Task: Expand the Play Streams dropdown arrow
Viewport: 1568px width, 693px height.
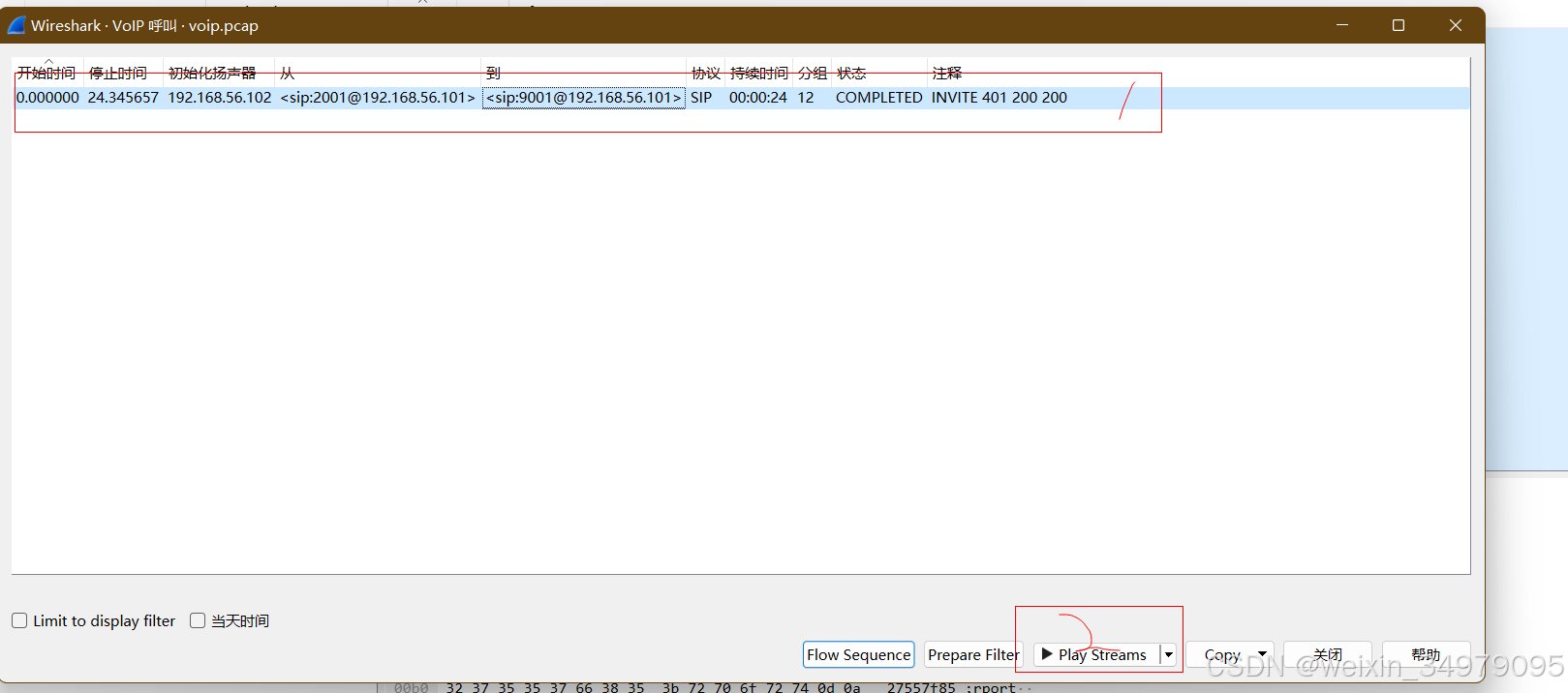Action: tap(1168, 654)
